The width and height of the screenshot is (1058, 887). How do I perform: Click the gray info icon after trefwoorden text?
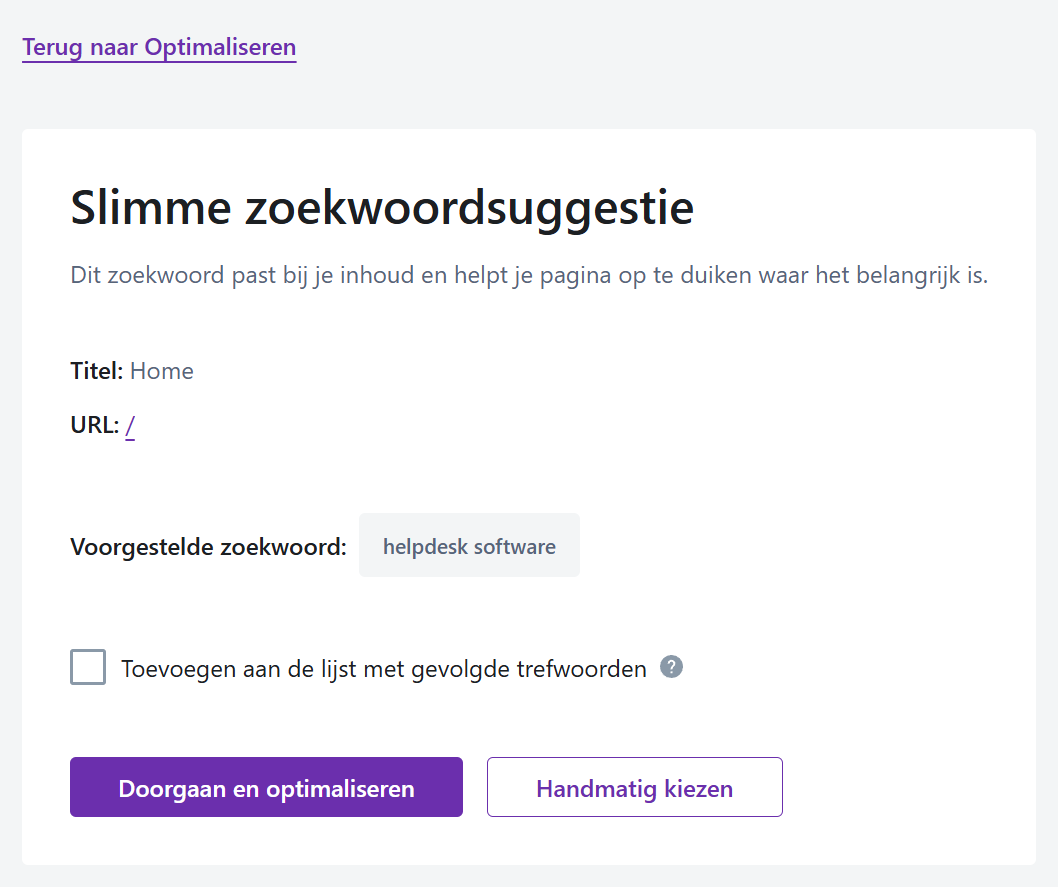point(671,667)
